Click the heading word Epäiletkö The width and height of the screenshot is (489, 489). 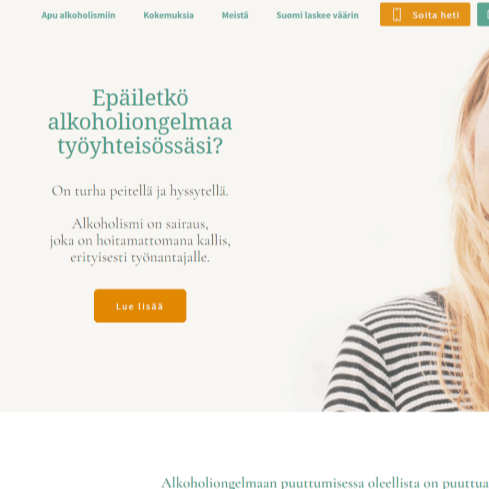coord(140,98)
